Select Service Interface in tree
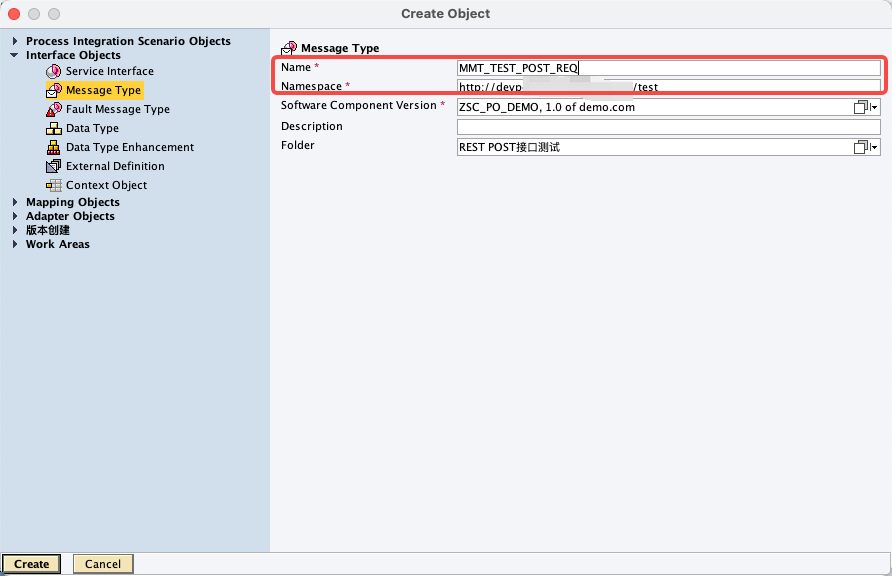892x576 pixels. [x=110, y=71]
